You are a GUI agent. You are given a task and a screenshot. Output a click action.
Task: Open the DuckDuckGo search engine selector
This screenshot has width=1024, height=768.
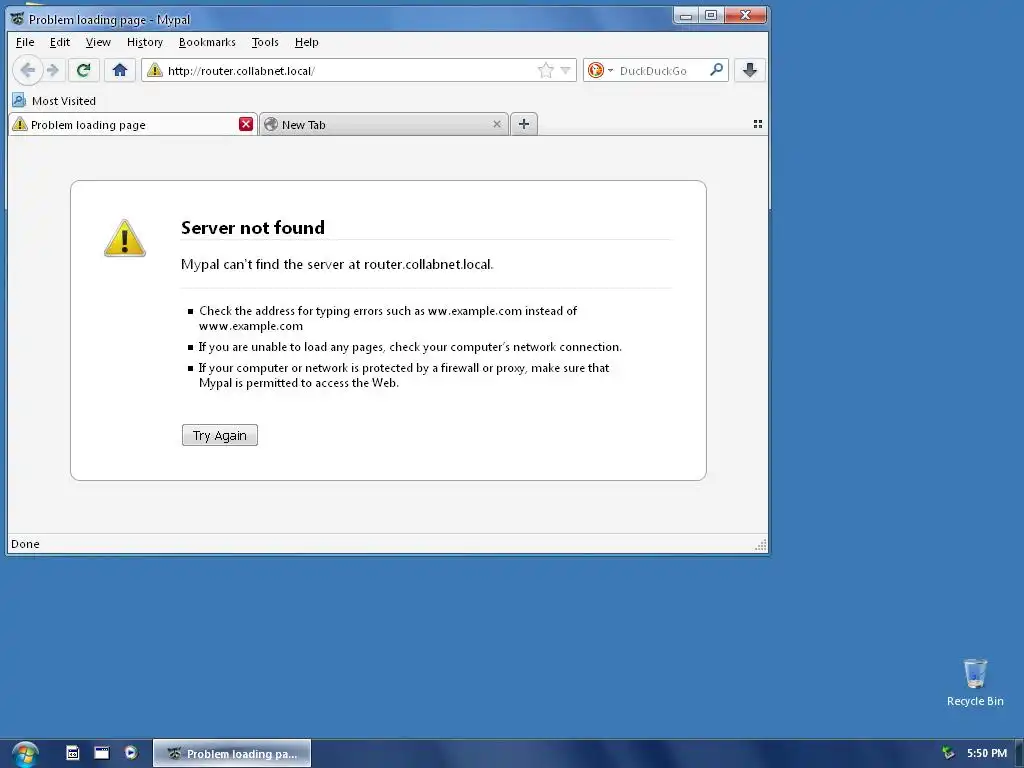[x=600, y=70]
